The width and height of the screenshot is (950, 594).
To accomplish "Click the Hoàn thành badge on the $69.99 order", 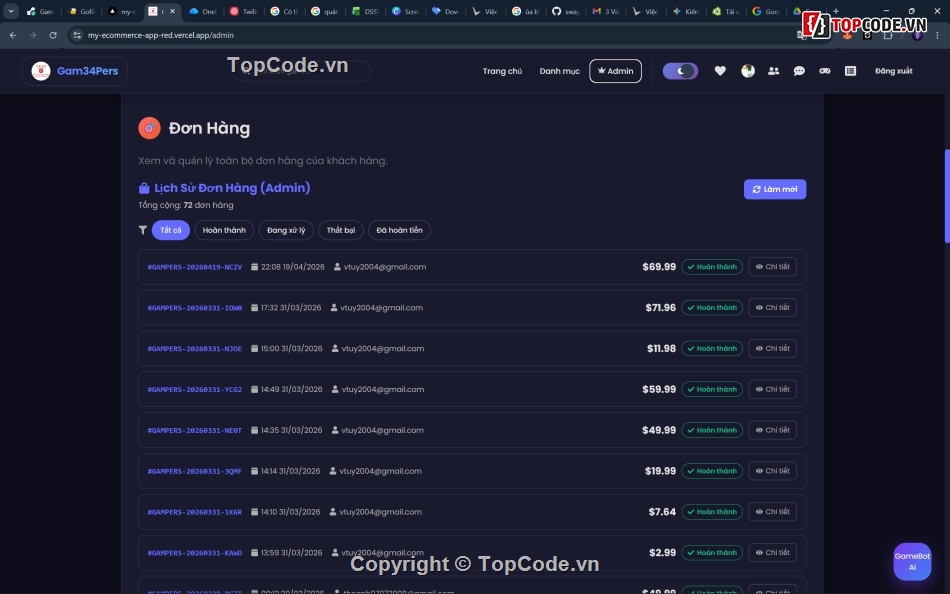I will click(x=712, y=267).
